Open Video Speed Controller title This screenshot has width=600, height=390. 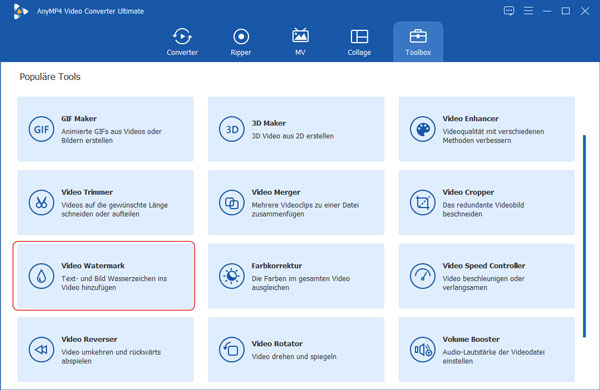coord(484,266)
